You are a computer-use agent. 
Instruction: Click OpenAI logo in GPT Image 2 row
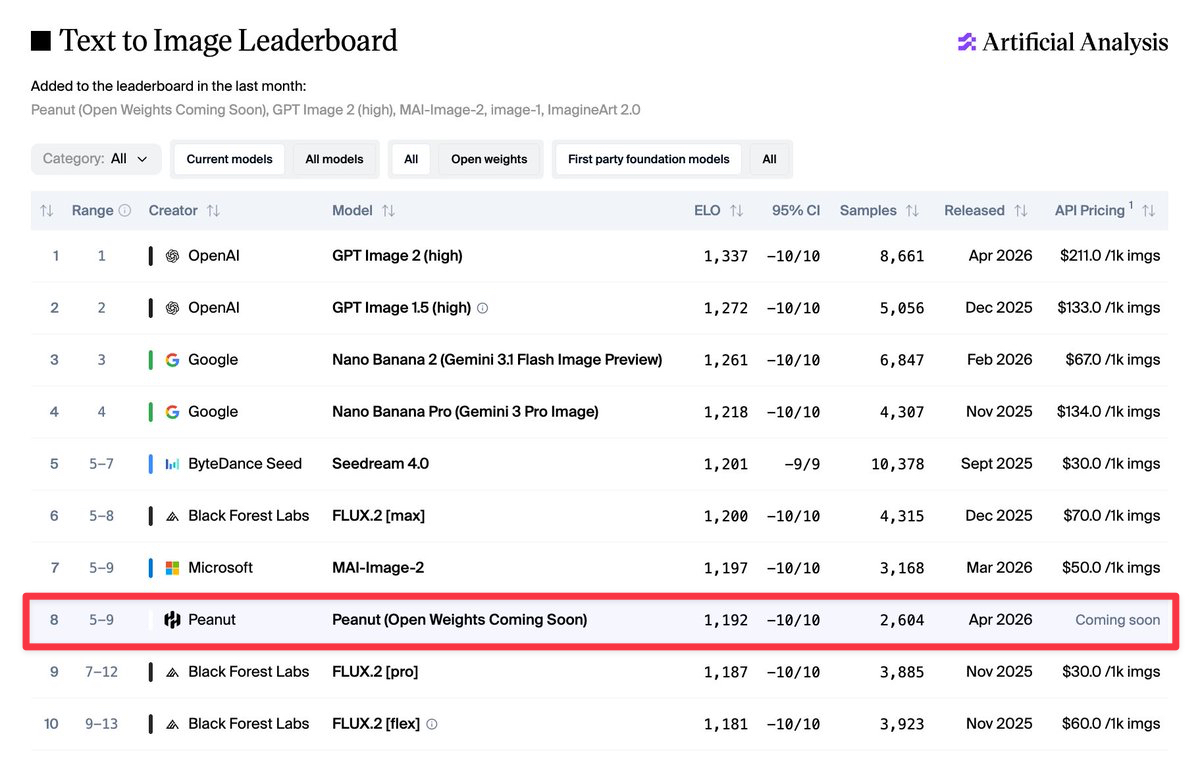pyautogui.click(x=172, y=256)
